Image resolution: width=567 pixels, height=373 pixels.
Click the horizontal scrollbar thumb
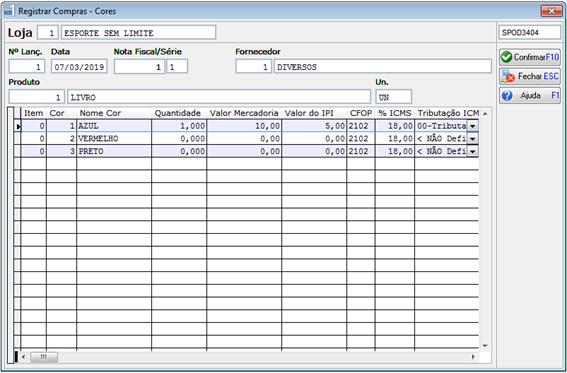pos(44,357)
